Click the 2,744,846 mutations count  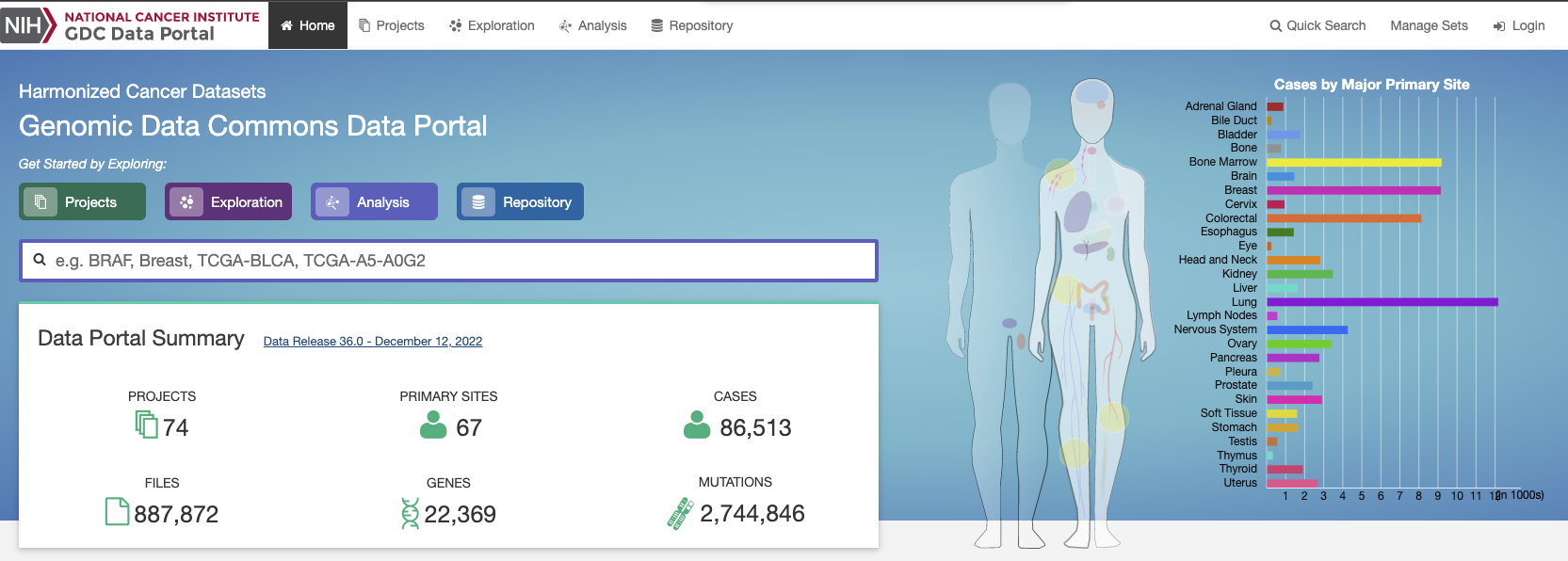point(752,514)
